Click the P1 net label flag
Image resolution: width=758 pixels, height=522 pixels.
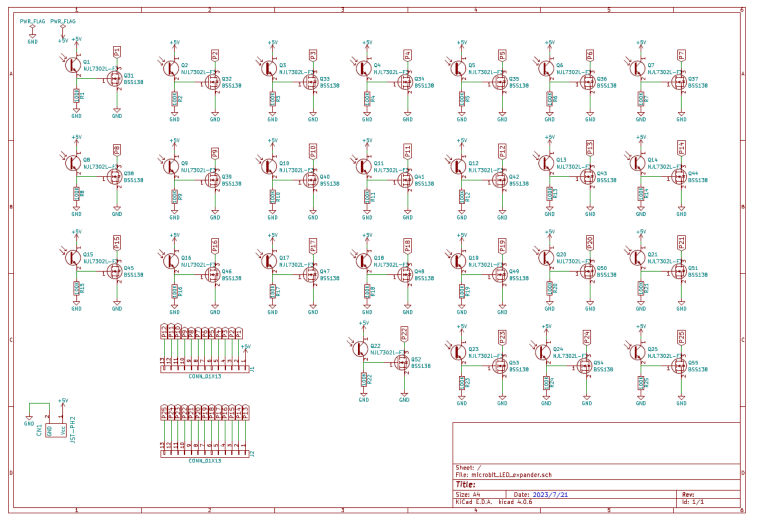point(117,51)
